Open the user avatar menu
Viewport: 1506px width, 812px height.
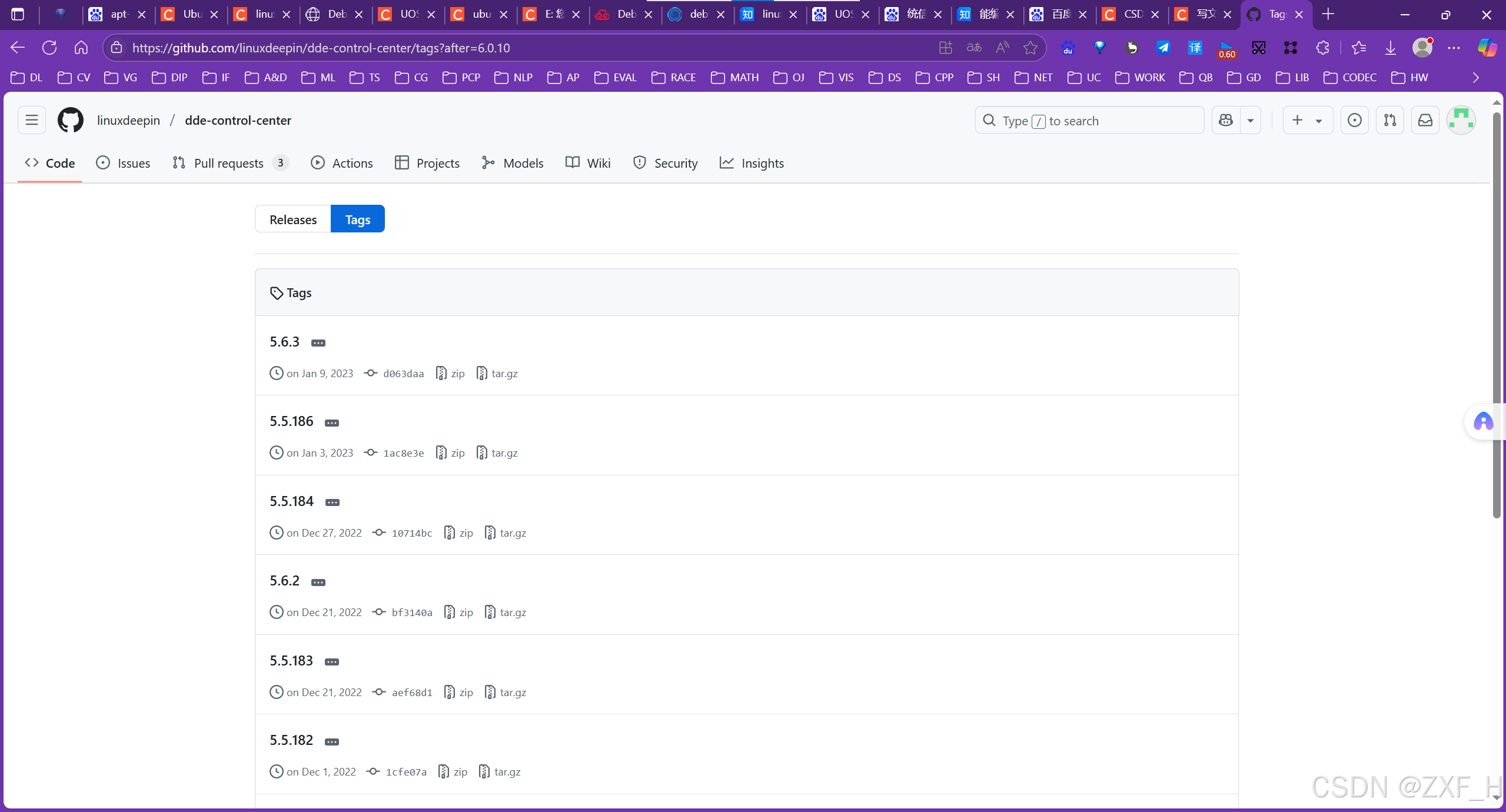[x=1461, y=120]
